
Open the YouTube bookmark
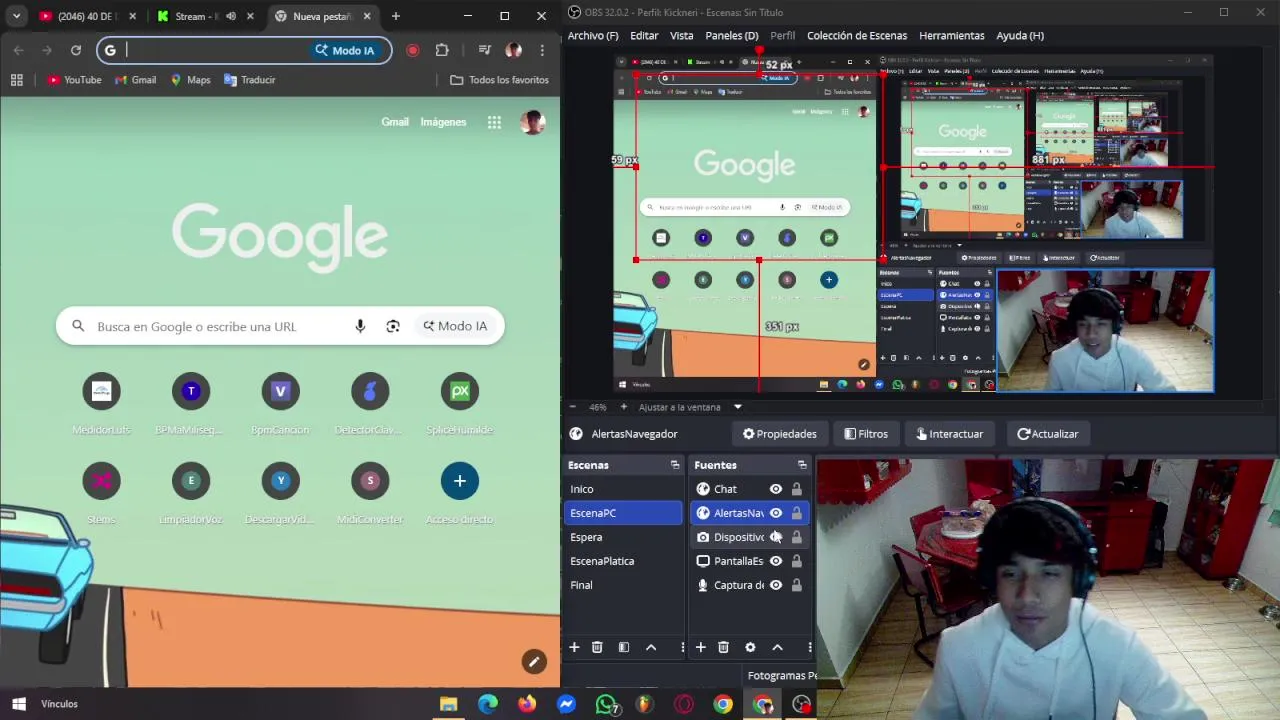click(74, 80)
